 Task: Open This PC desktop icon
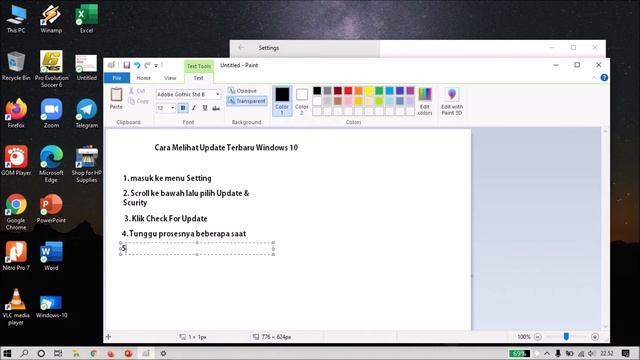tap(16, 19)
